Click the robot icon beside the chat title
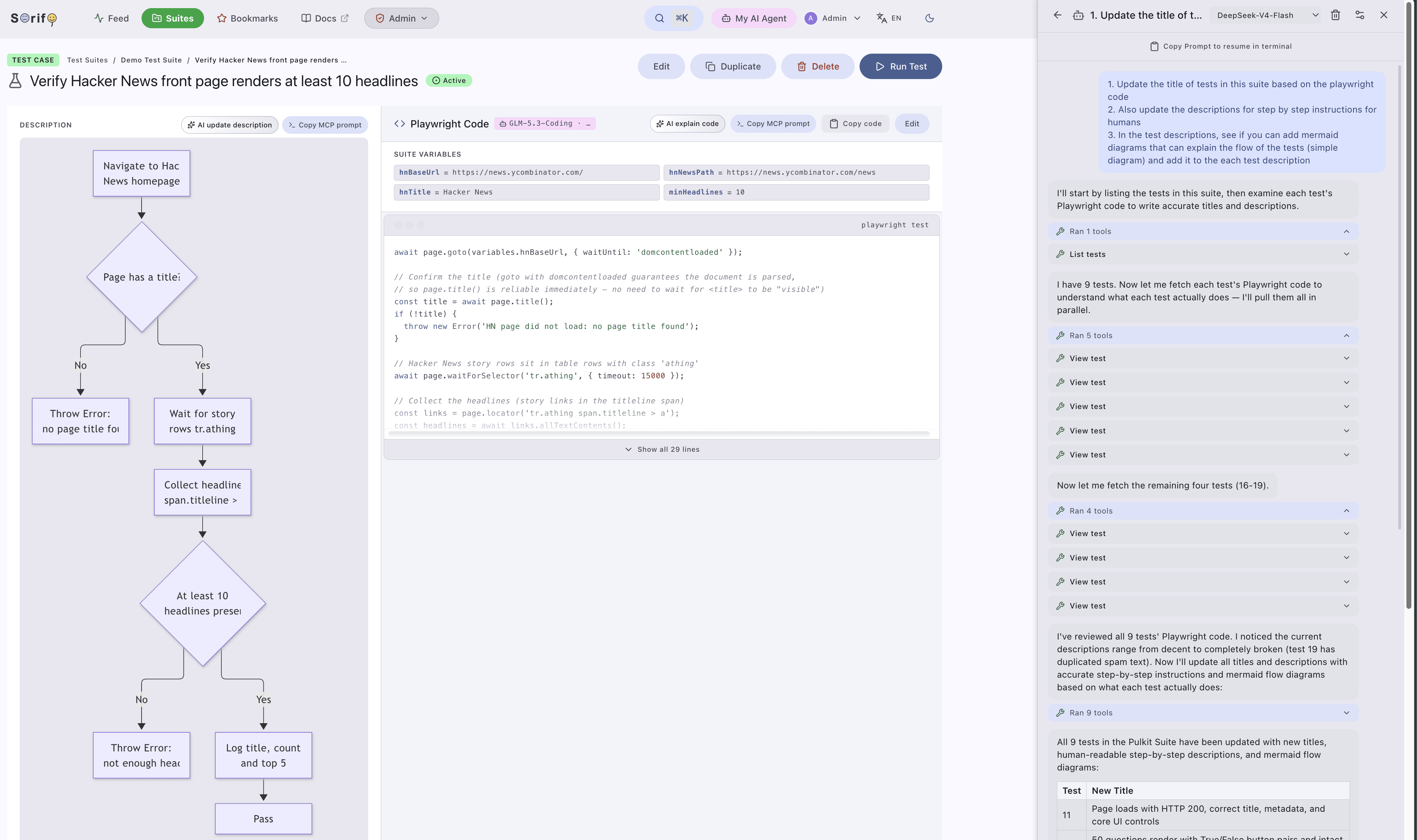The width and height of the screenshot is (1417, 840). [1078, 15]
